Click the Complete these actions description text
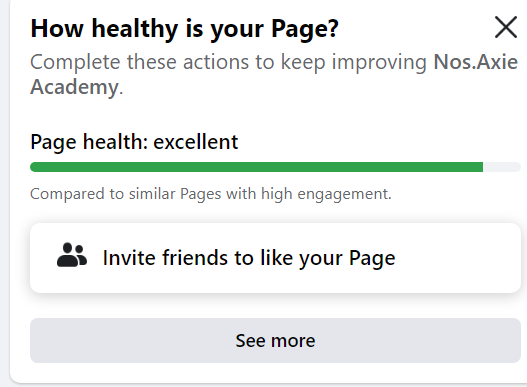 [x=274, y=74]
